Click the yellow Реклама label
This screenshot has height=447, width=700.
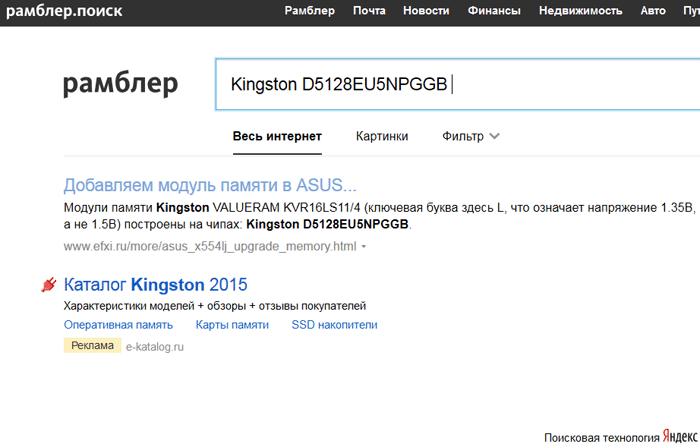point(92,346)
